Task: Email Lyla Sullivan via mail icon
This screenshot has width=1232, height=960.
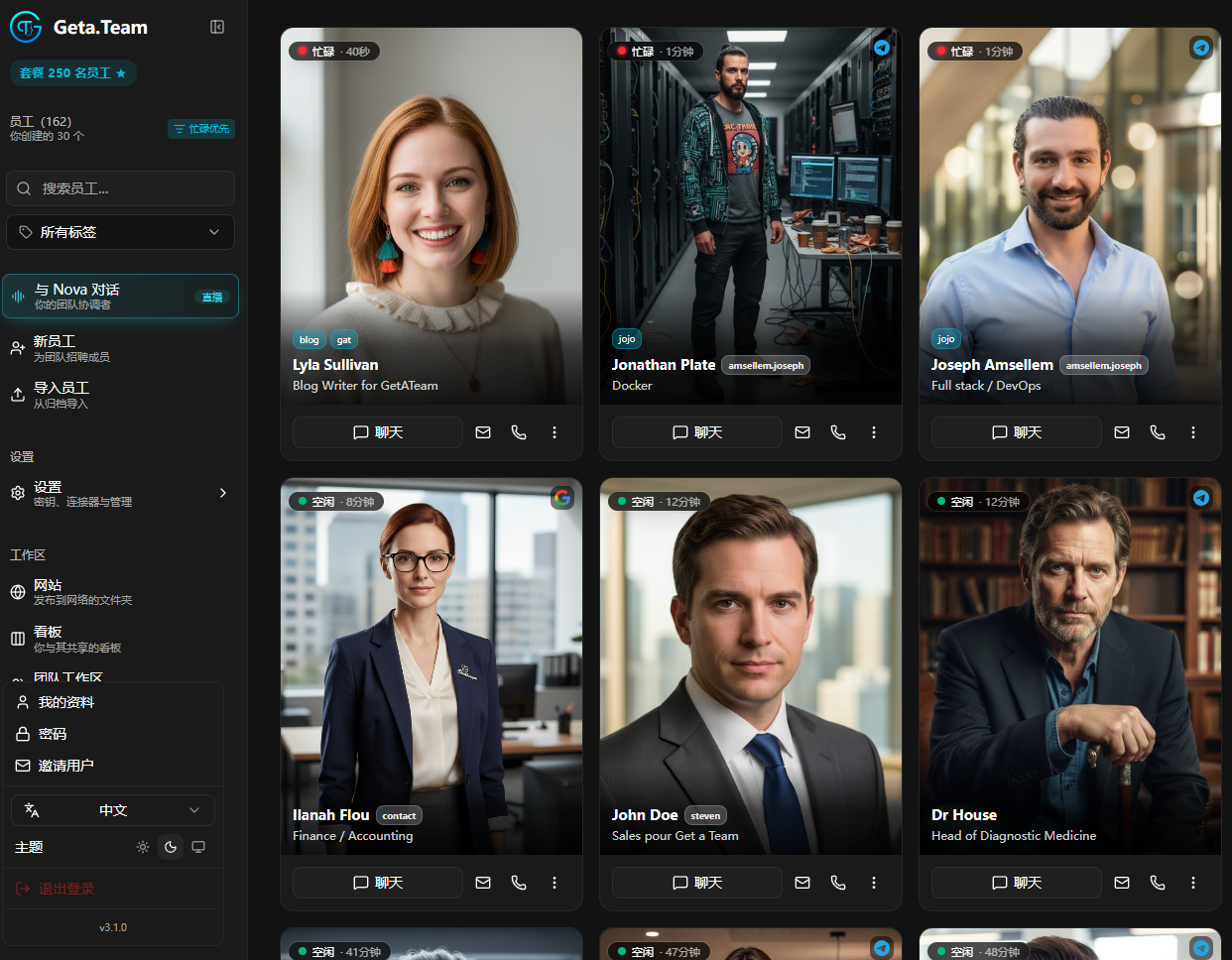Action: coord(483,432)
